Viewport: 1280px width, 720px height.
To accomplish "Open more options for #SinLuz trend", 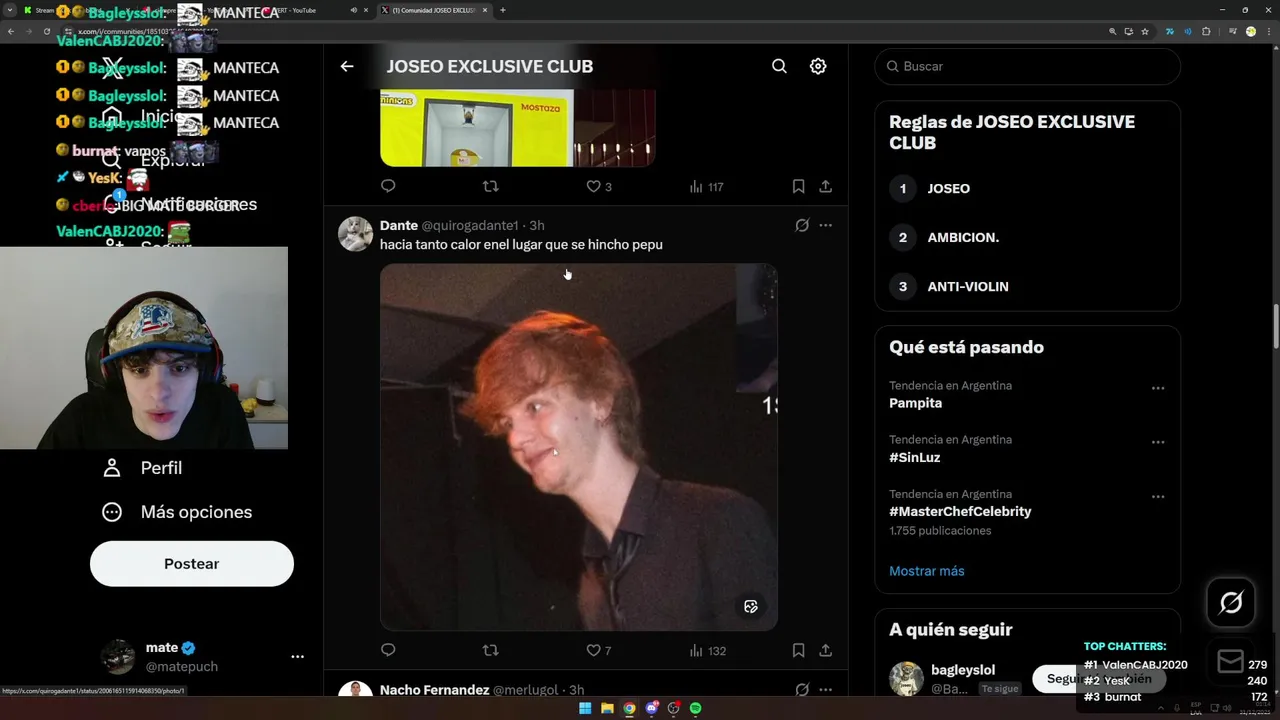I will point(1158,442).
